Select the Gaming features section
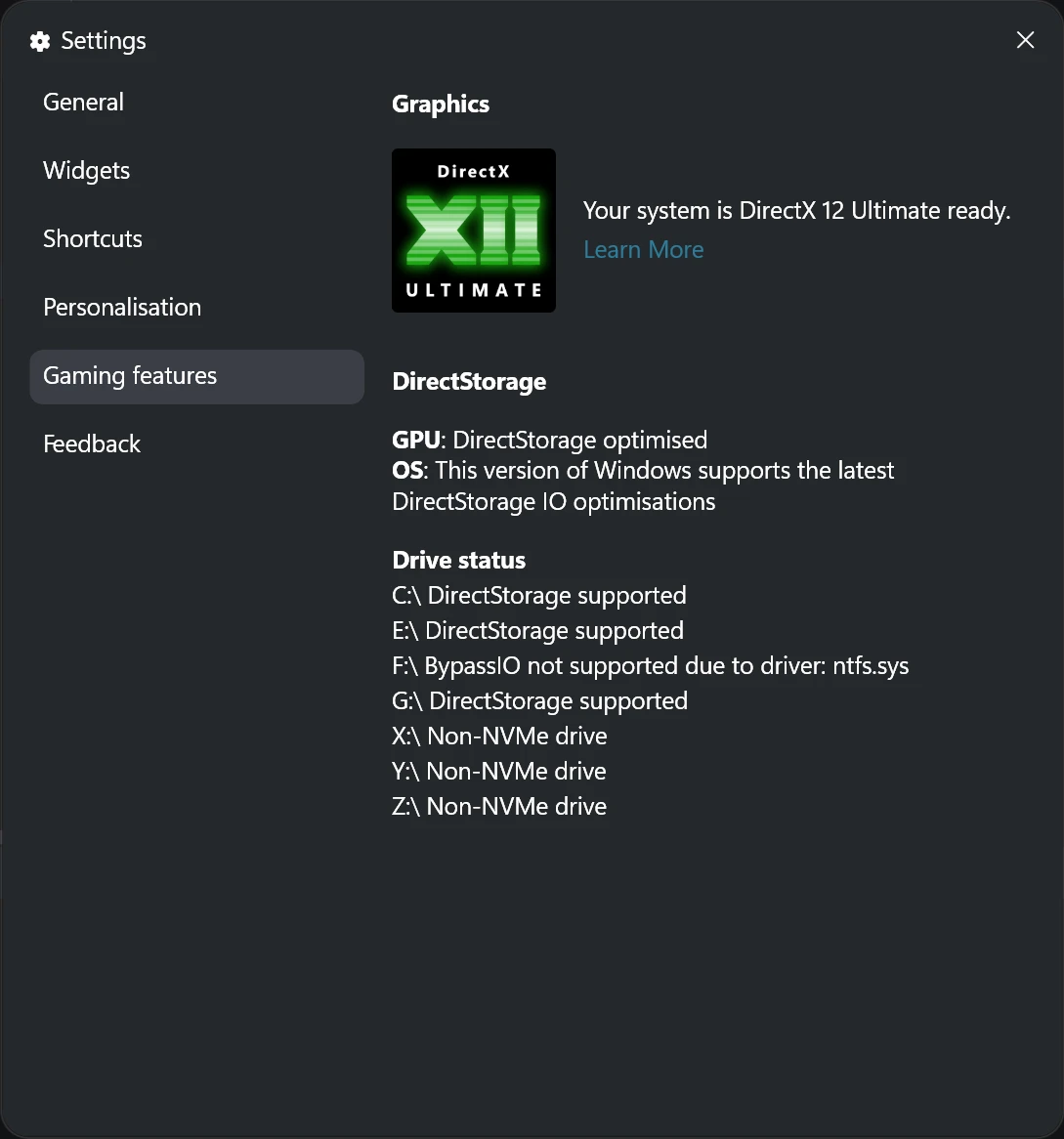1064x1139 pixels. click(x=130, y=376)
